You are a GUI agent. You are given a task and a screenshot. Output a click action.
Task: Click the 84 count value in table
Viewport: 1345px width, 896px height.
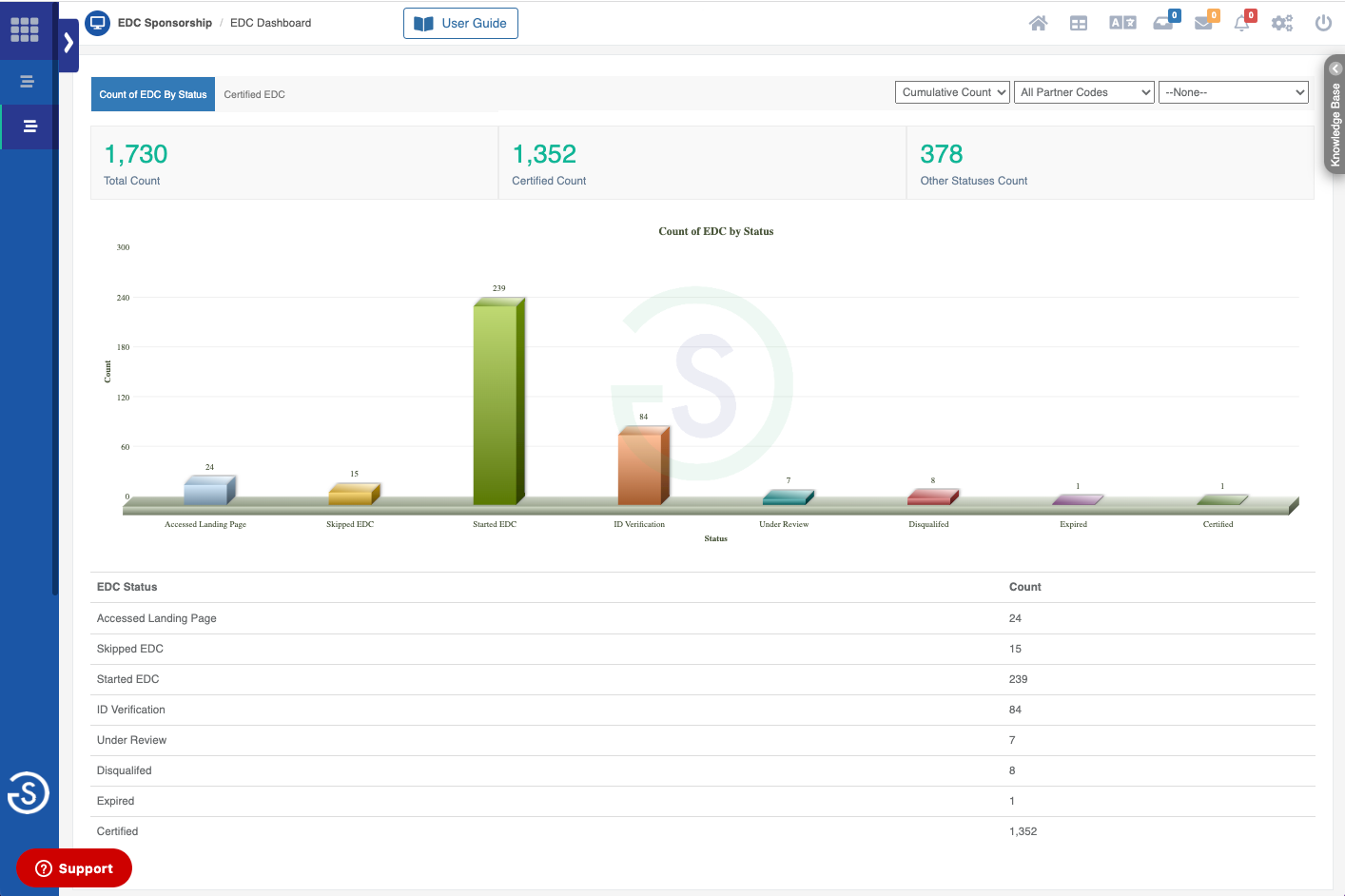1015,710
